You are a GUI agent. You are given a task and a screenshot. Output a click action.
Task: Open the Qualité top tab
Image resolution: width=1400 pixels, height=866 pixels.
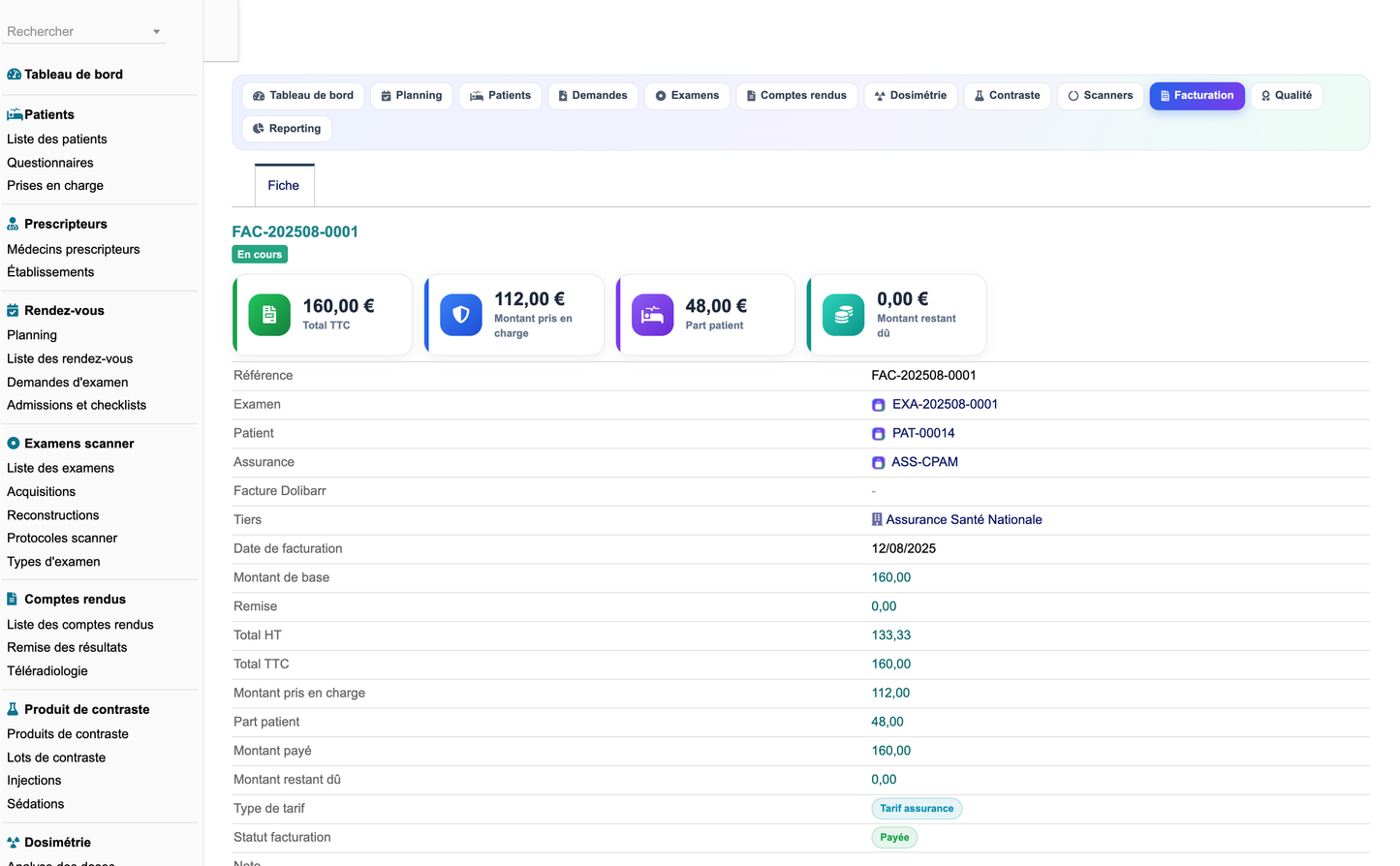tap(1287, 96)
